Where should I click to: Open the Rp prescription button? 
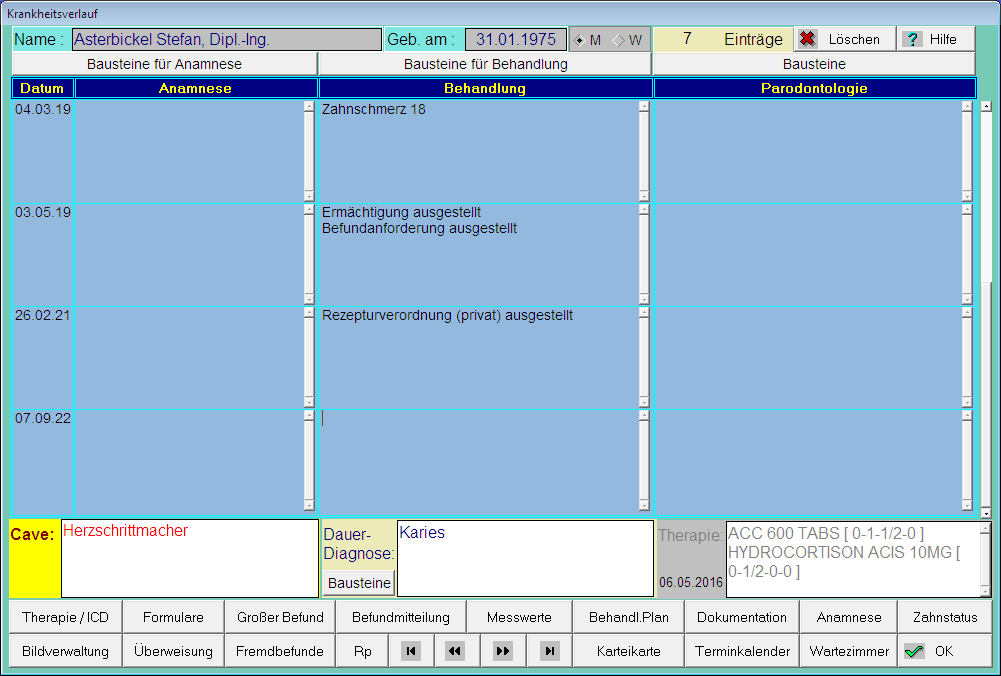pyautogui.click(x=362, y=651)
